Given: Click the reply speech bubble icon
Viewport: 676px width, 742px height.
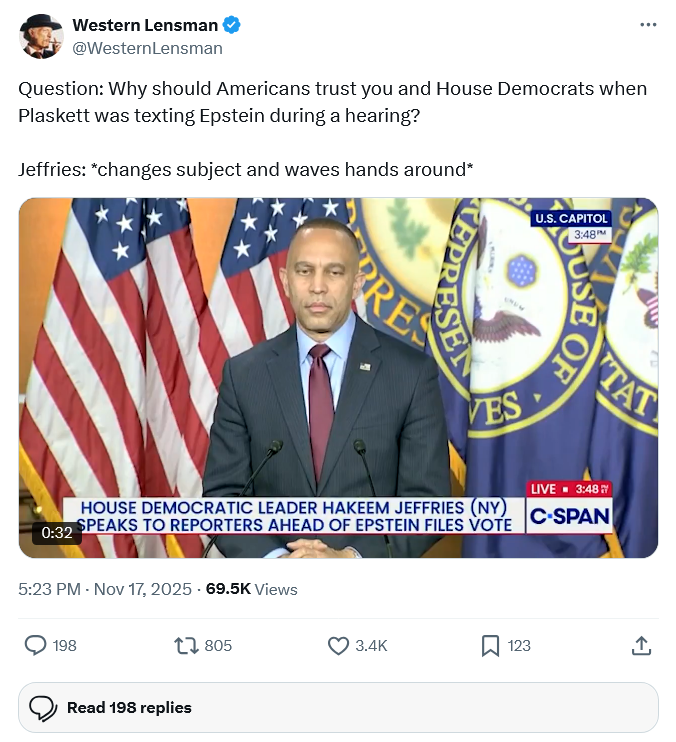Looking at the screenshot, I should pyautogui.click(x=35, y=646).
